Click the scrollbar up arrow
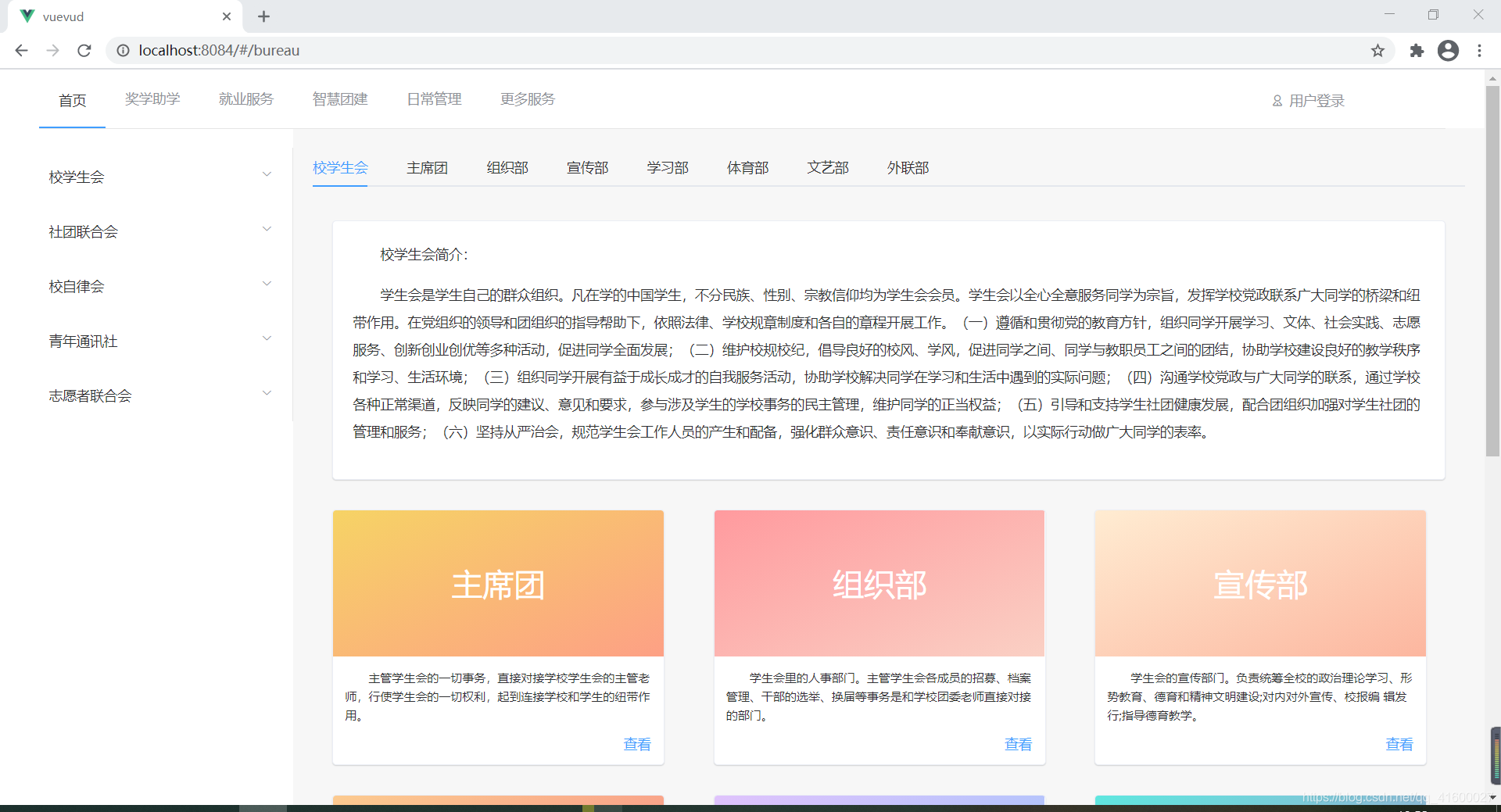Image resolution: width=1501 pixels, height=812 pixels. [1492, 78]
